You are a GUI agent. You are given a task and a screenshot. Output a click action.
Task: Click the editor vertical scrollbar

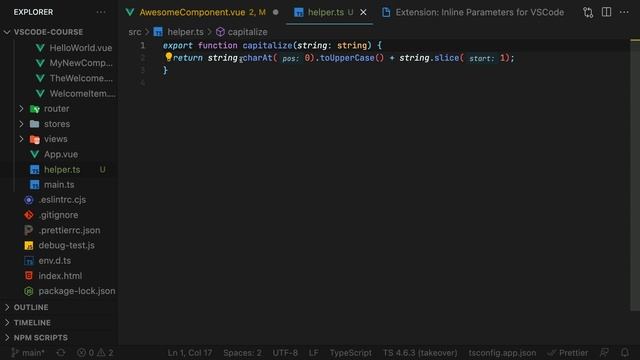point(635,176)
